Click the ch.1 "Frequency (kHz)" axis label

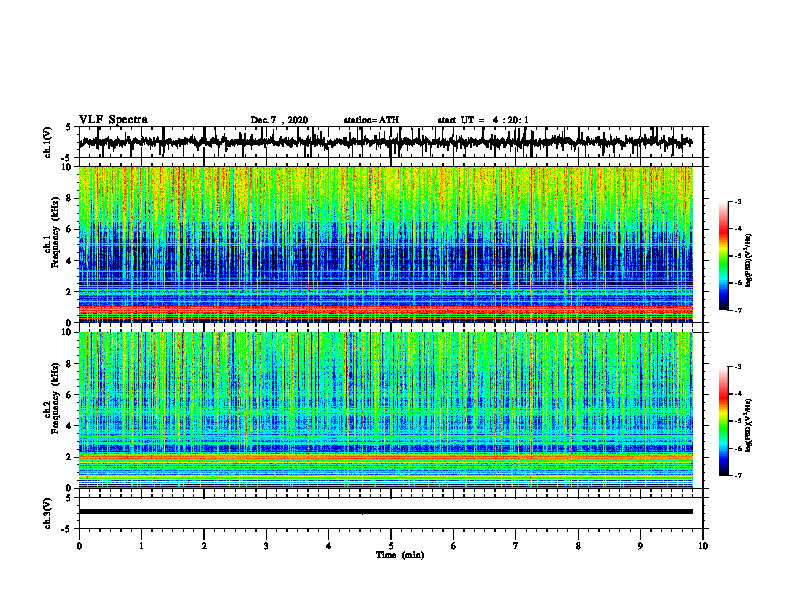pyautogui.click(x=55, y=233)
